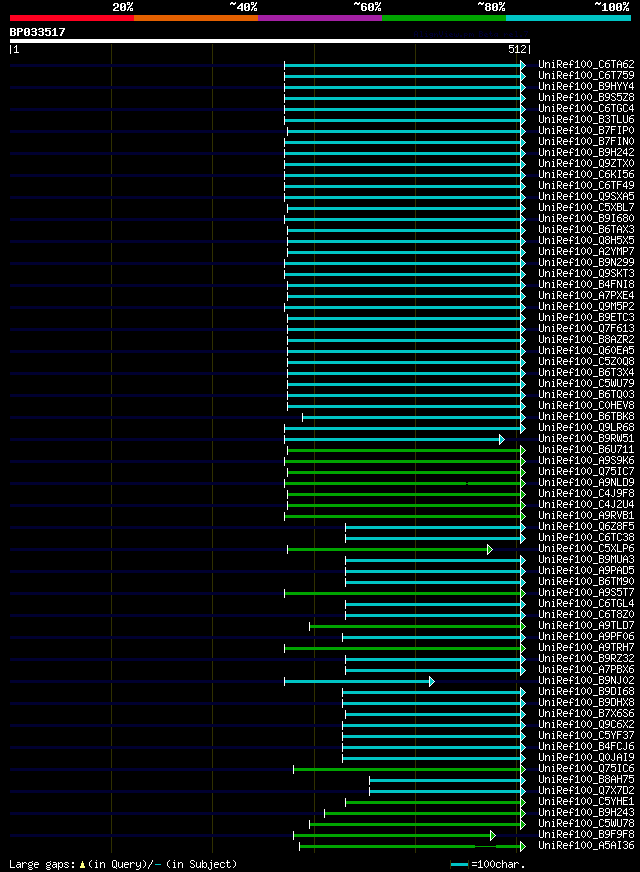
Task: Select the UniRef100_A9RVB1 label
Action: click(x=586, y=516)
